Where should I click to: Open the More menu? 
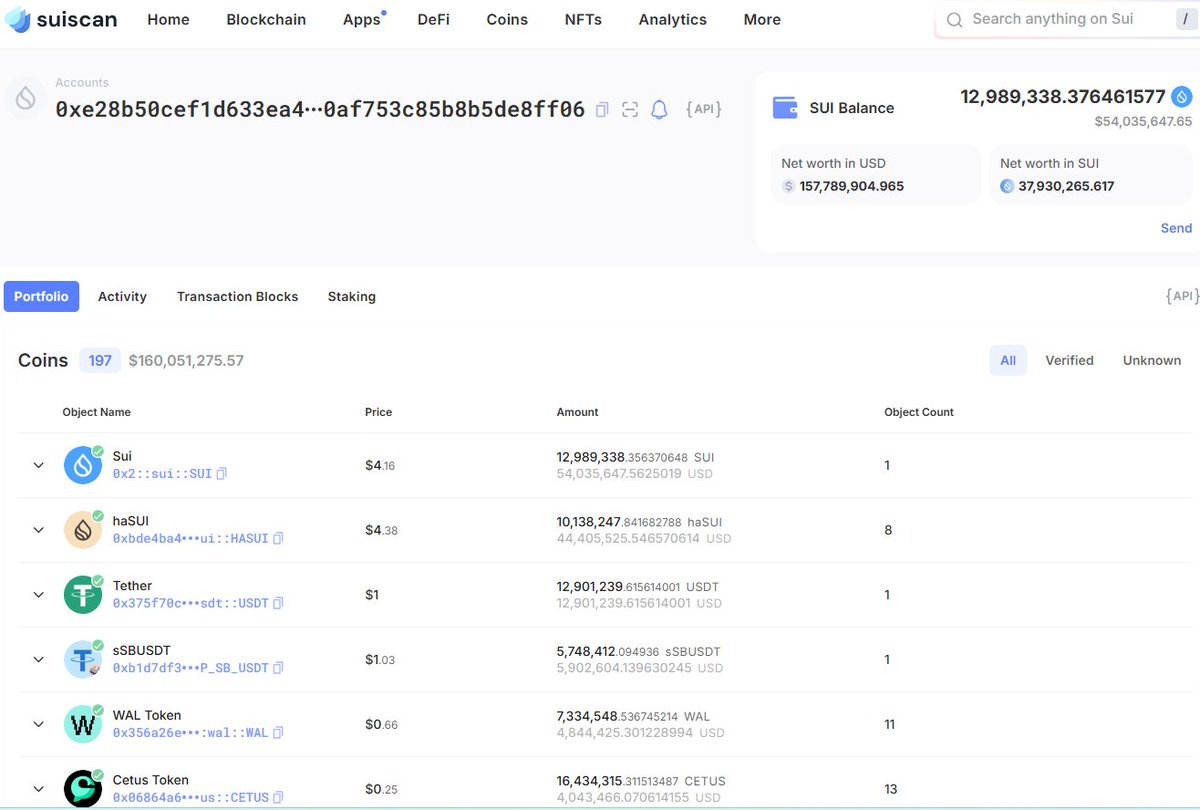(762, 19)
